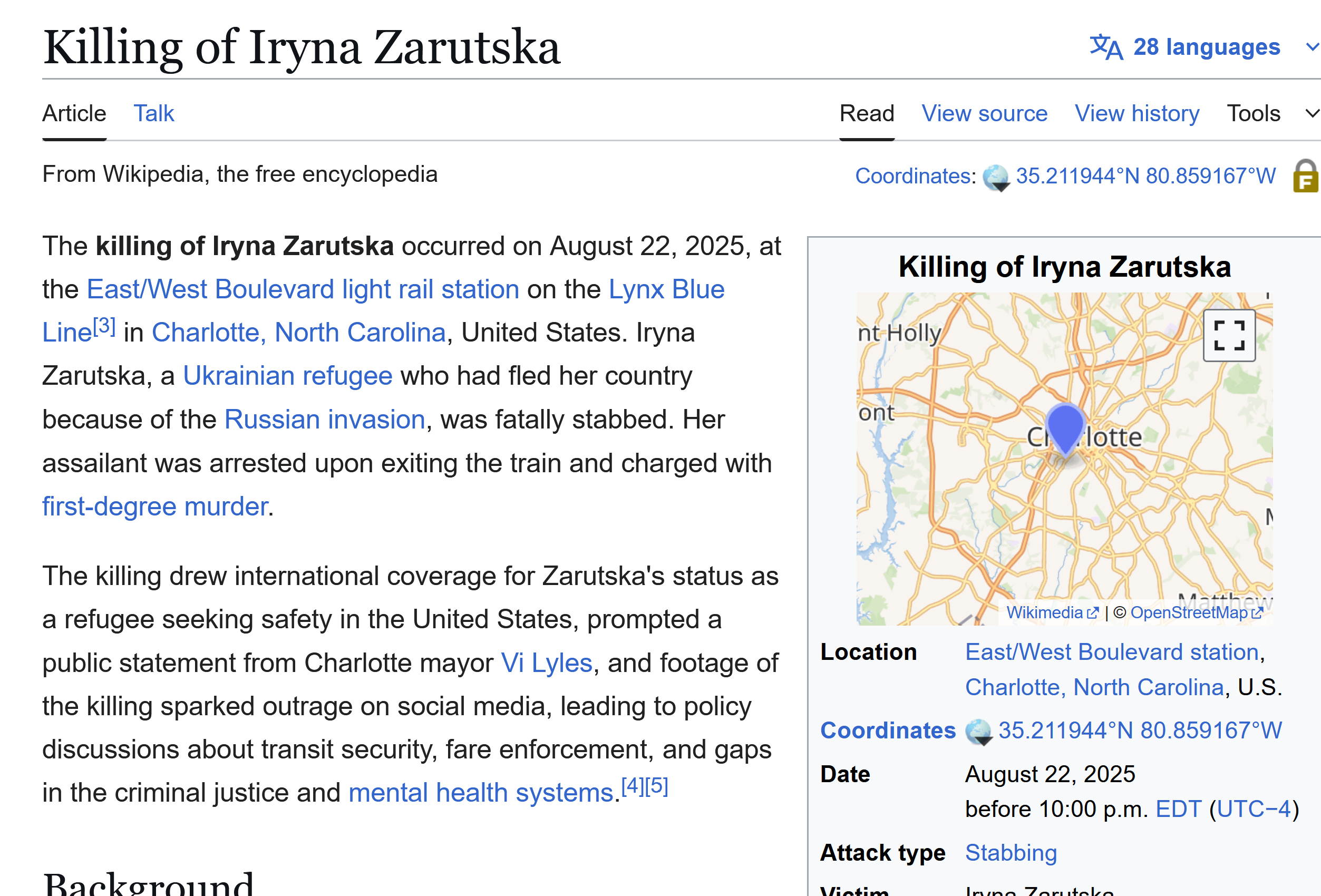The height and width of the screenshot is (896, 1321).
Task: Click citation reference [3]
Action: click(x=104, y=326)
